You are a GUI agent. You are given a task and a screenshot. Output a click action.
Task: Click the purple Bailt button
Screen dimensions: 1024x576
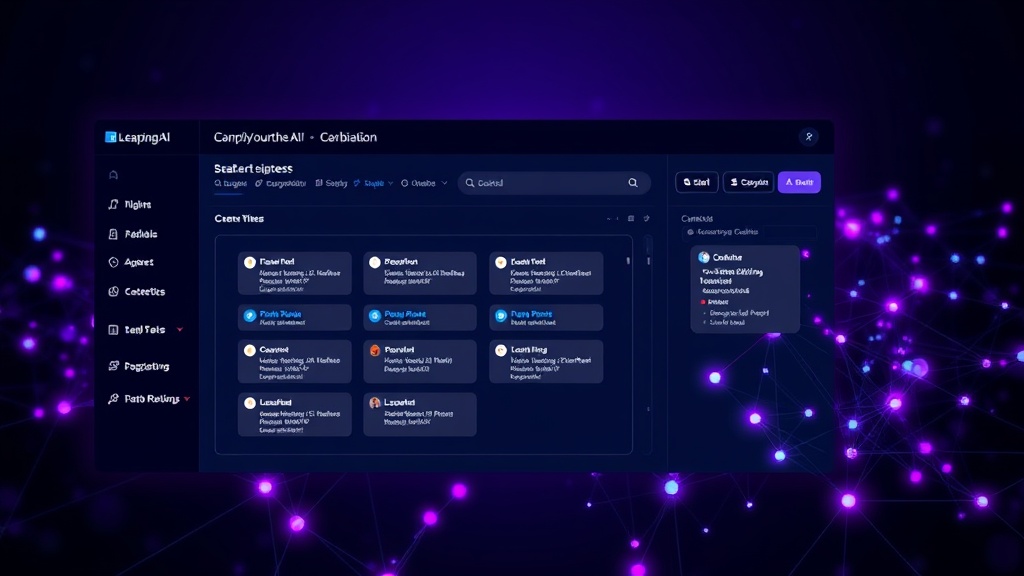(x=799, y=182)
